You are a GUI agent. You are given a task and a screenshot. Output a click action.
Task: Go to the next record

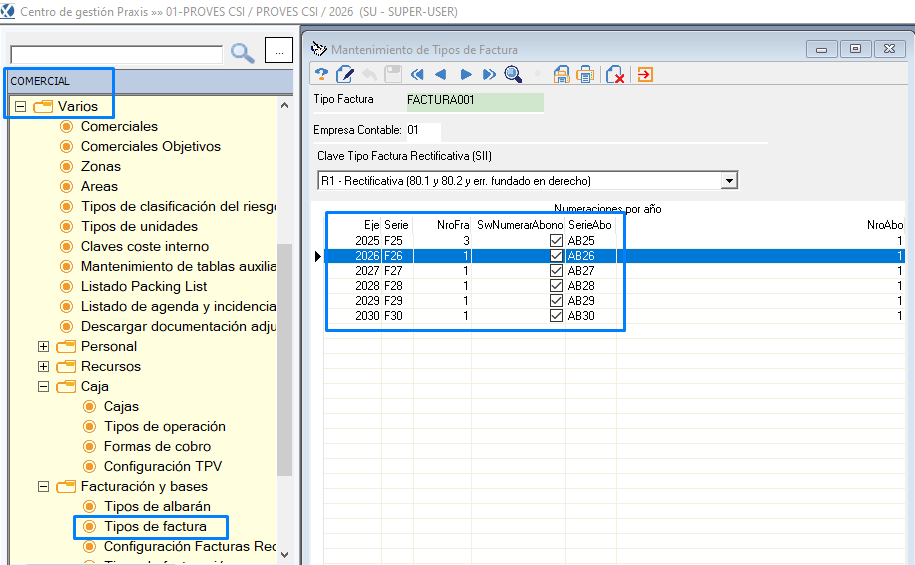pos(466,75)
